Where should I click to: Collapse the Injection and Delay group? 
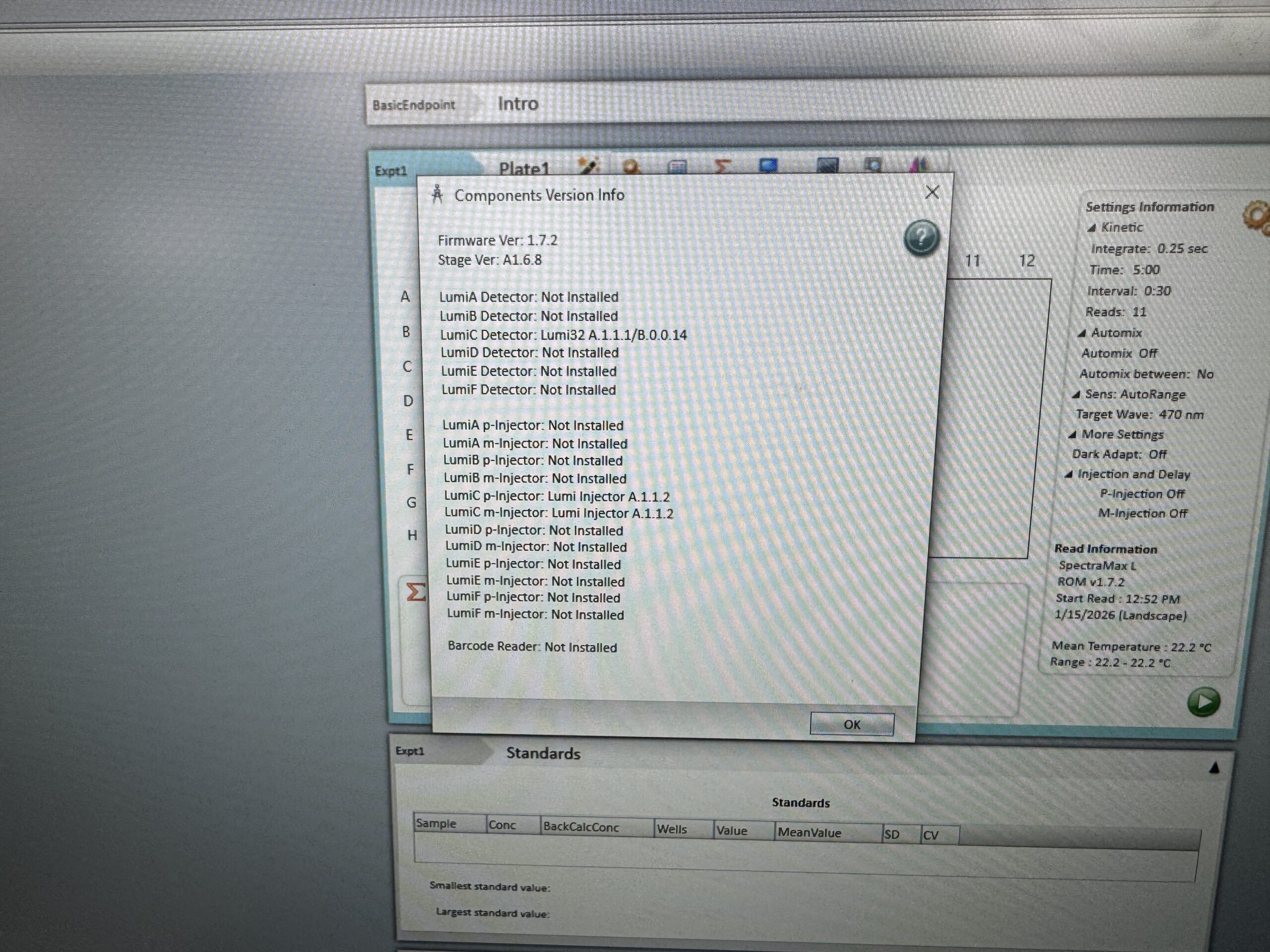click(1069, 475)
